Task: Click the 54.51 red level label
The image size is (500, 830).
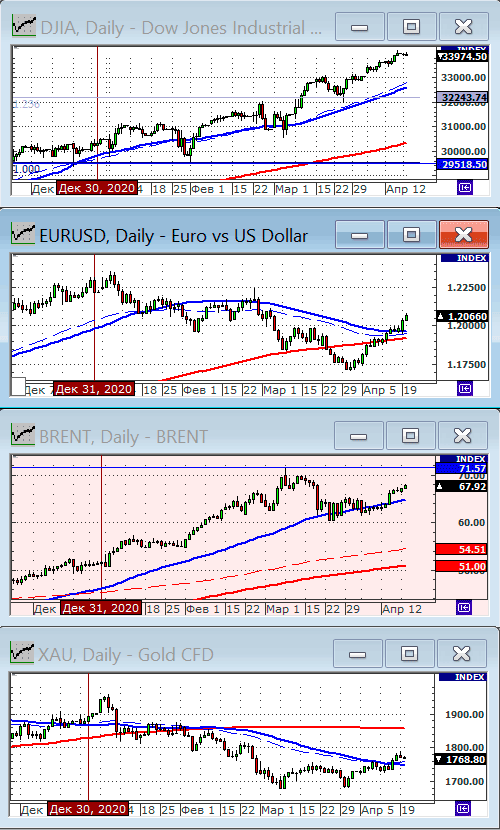Action: pos(461,549)
